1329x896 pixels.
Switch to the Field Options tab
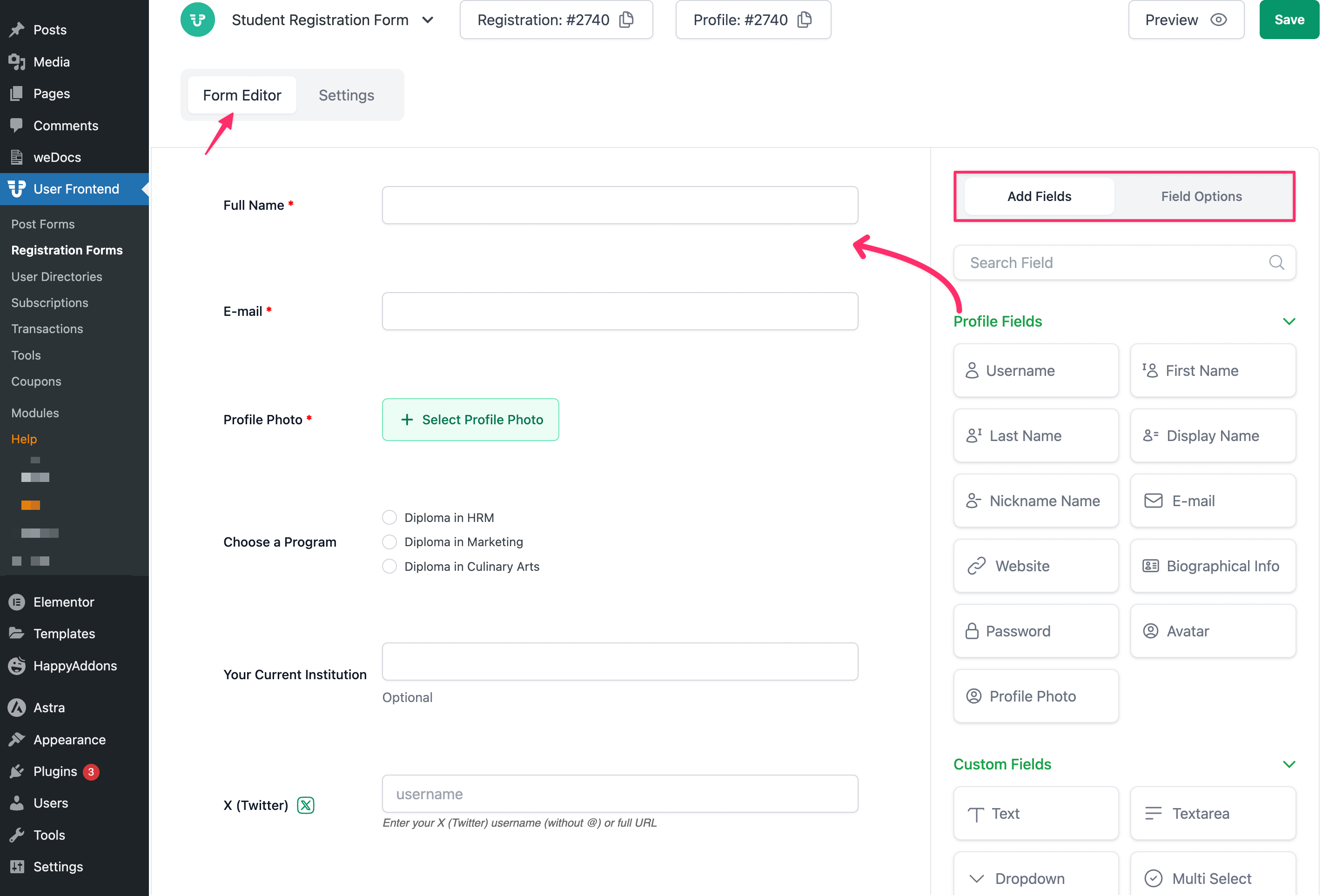(1201, 196)
